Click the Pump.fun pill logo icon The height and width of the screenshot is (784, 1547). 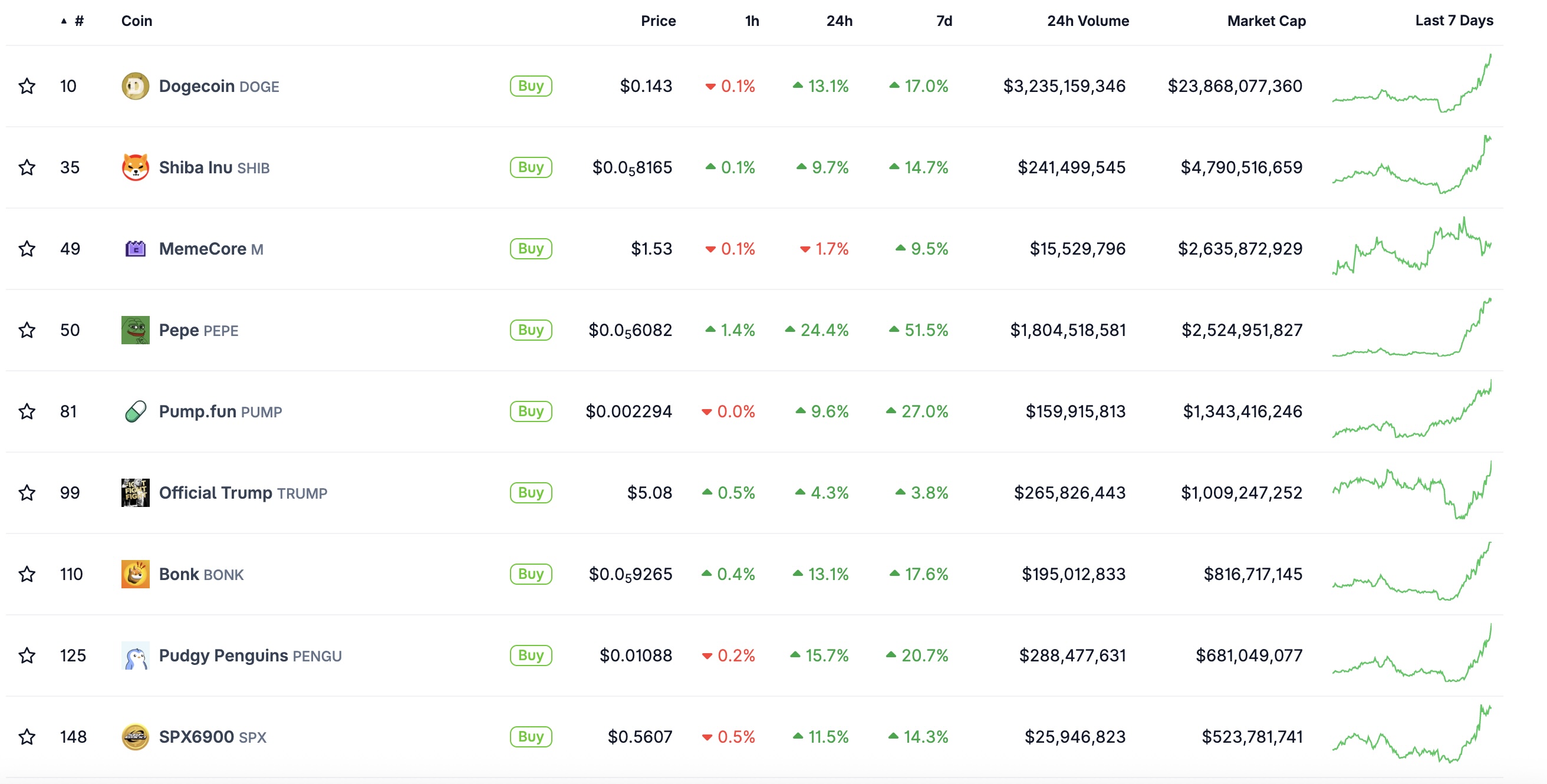[135, 411]
